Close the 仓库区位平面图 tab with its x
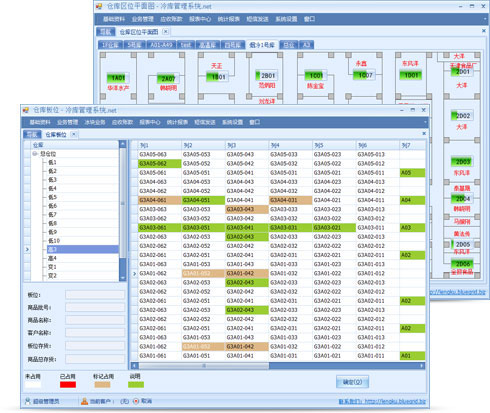490x413 pixels. pyautogui.click(x=166, y=32)
